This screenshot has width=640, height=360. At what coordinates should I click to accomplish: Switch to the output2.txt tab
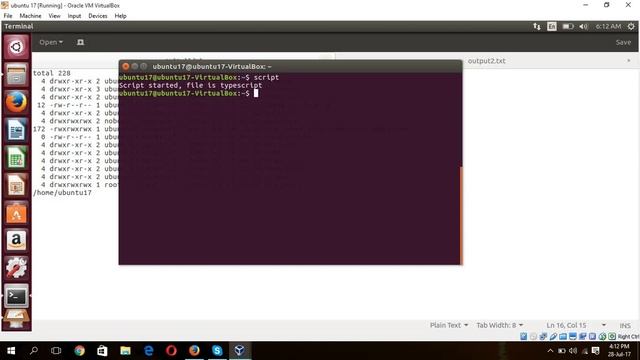[487, 61]
